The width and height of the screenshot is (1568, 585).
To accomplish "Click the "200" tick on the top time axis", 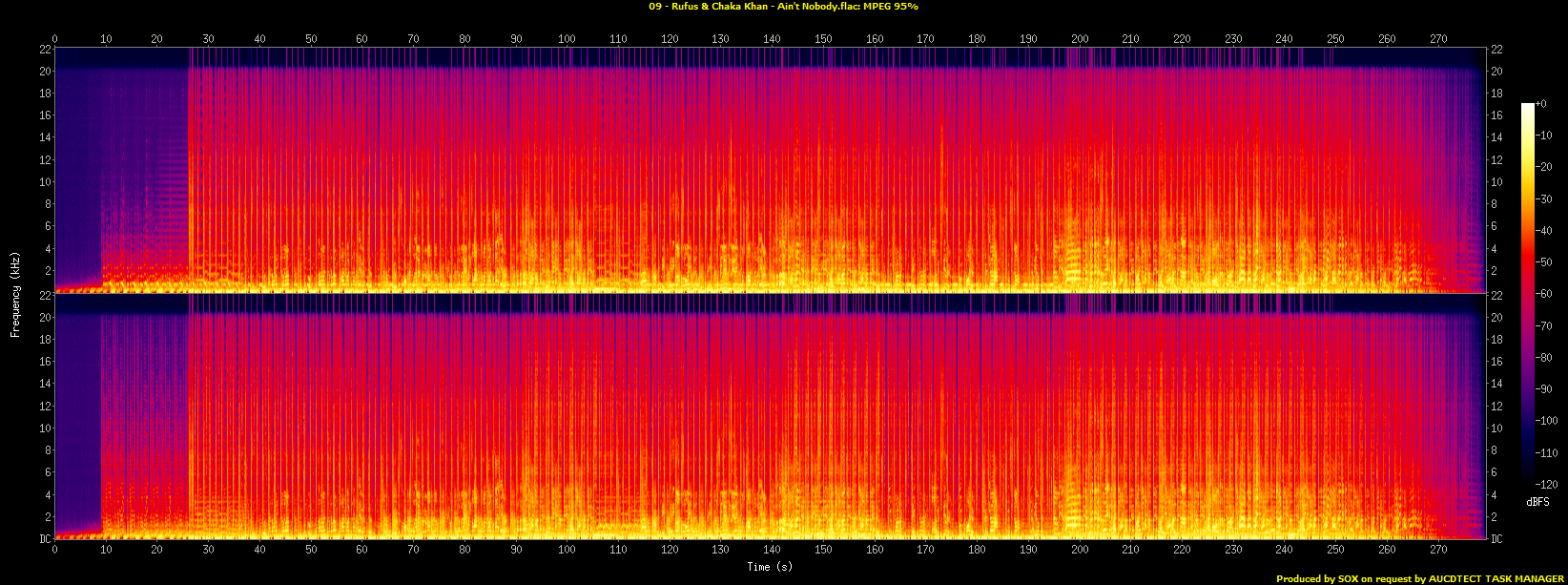I will tap(1080, 39).
